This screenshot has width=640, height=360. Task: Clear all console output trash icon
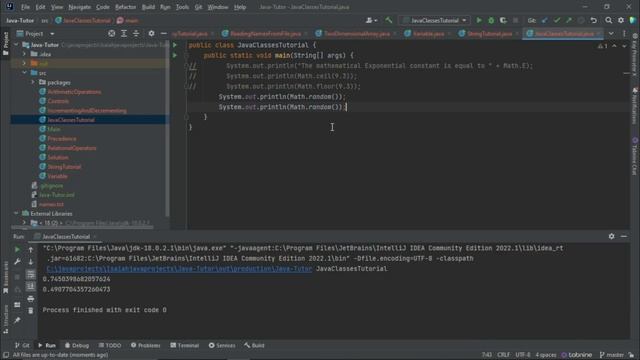pos(31,311)
